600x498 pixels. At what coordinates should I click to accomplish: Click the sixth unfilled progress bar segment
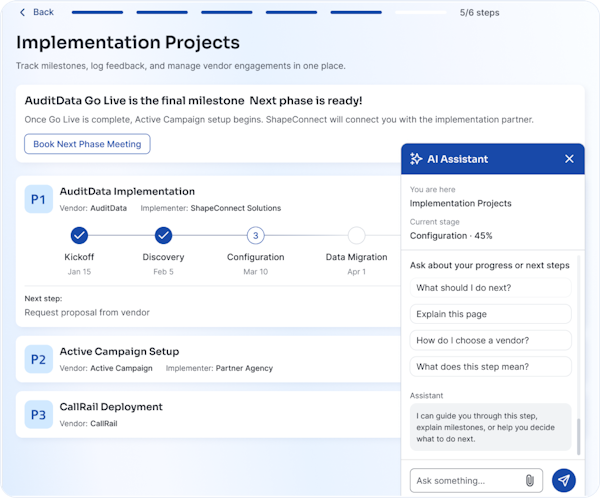421,12
